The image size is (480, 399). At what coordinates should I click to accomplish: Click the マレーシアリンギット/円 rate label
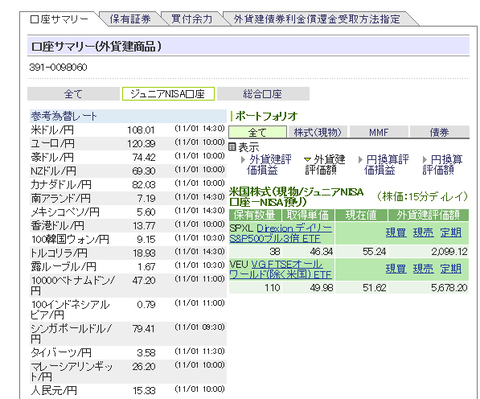(x=72, y=371)
